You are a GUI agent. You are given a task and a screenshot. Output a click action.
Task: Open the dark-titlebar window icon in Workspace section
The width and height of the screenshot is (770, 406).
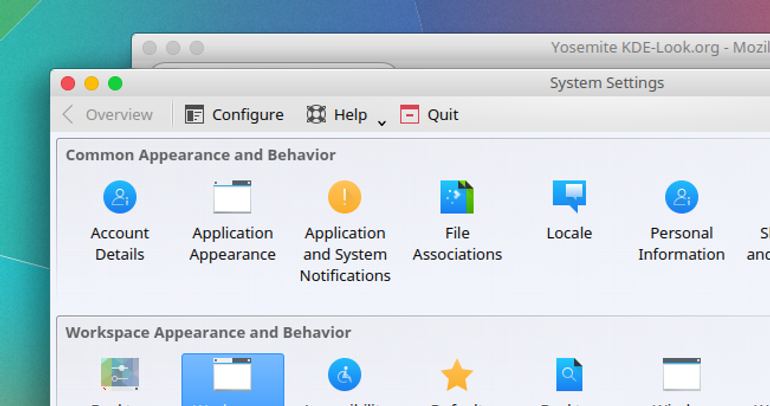(682, 374)
